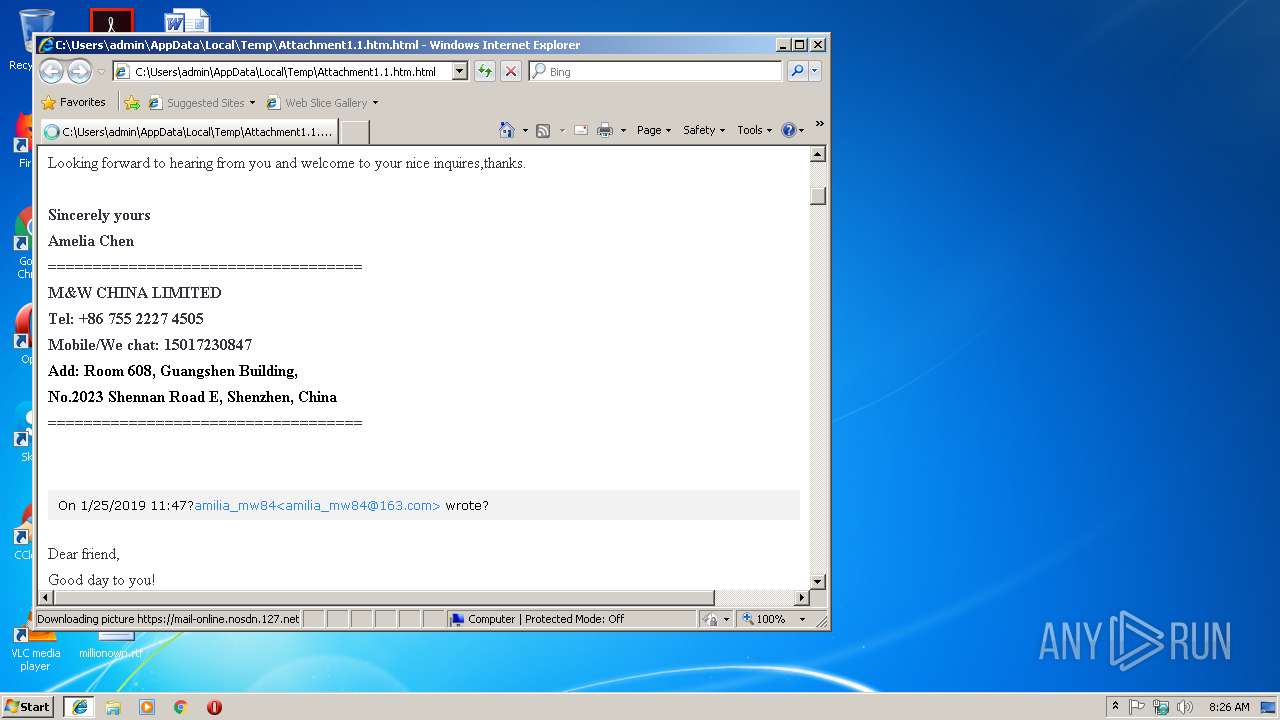This screenshot has width=1280, height=720.
Task: Click the vertical scrollbar thumb
Action: click(818, 195)
